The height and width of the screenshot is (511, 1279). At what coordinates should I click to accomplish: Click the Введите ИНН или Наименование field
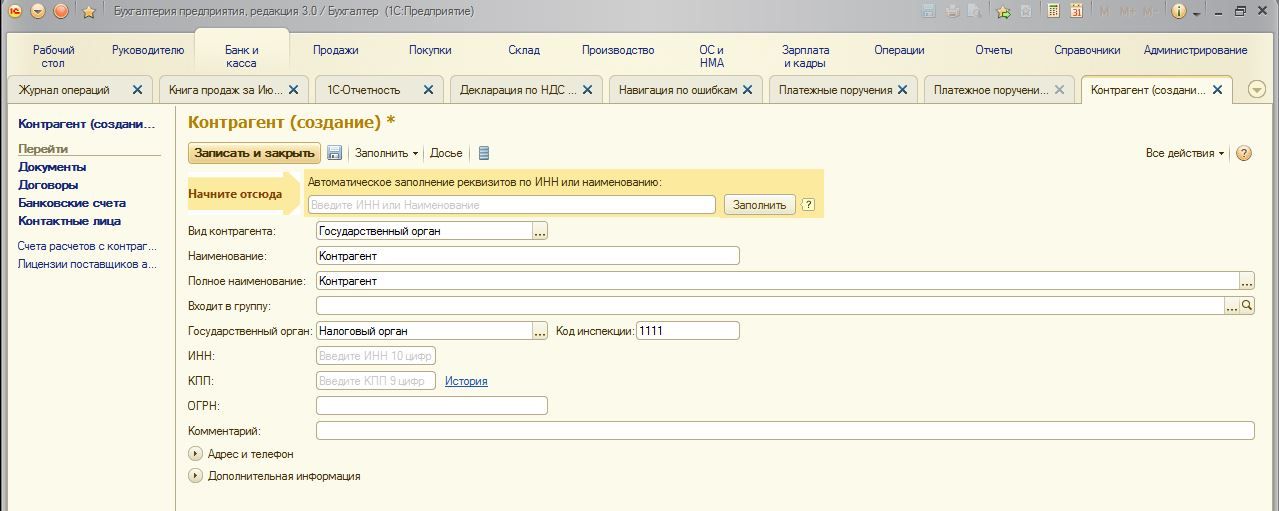pyautogui.click(x=512, y=205)
